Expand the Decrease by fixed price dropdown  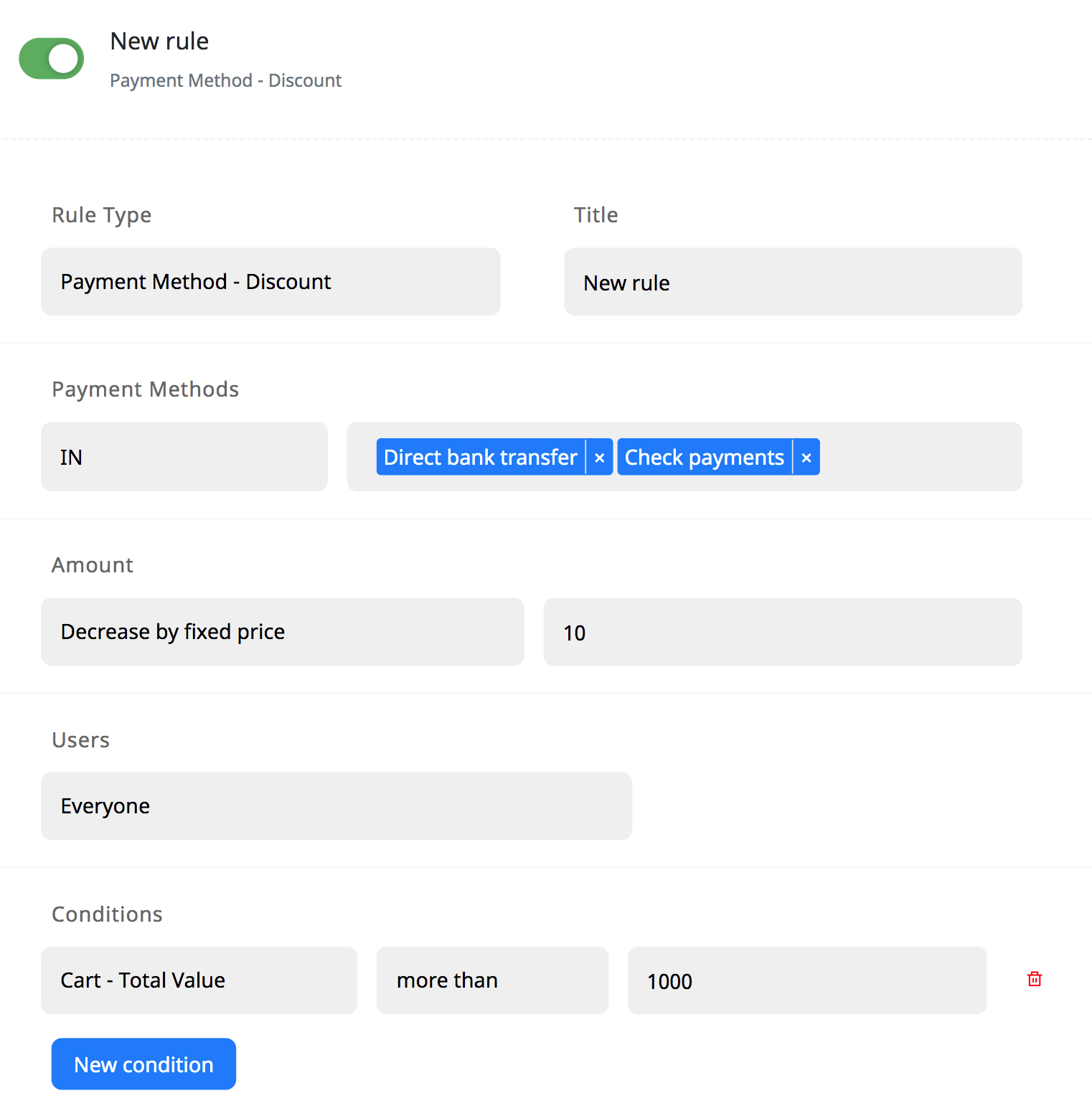pos(282,632)
